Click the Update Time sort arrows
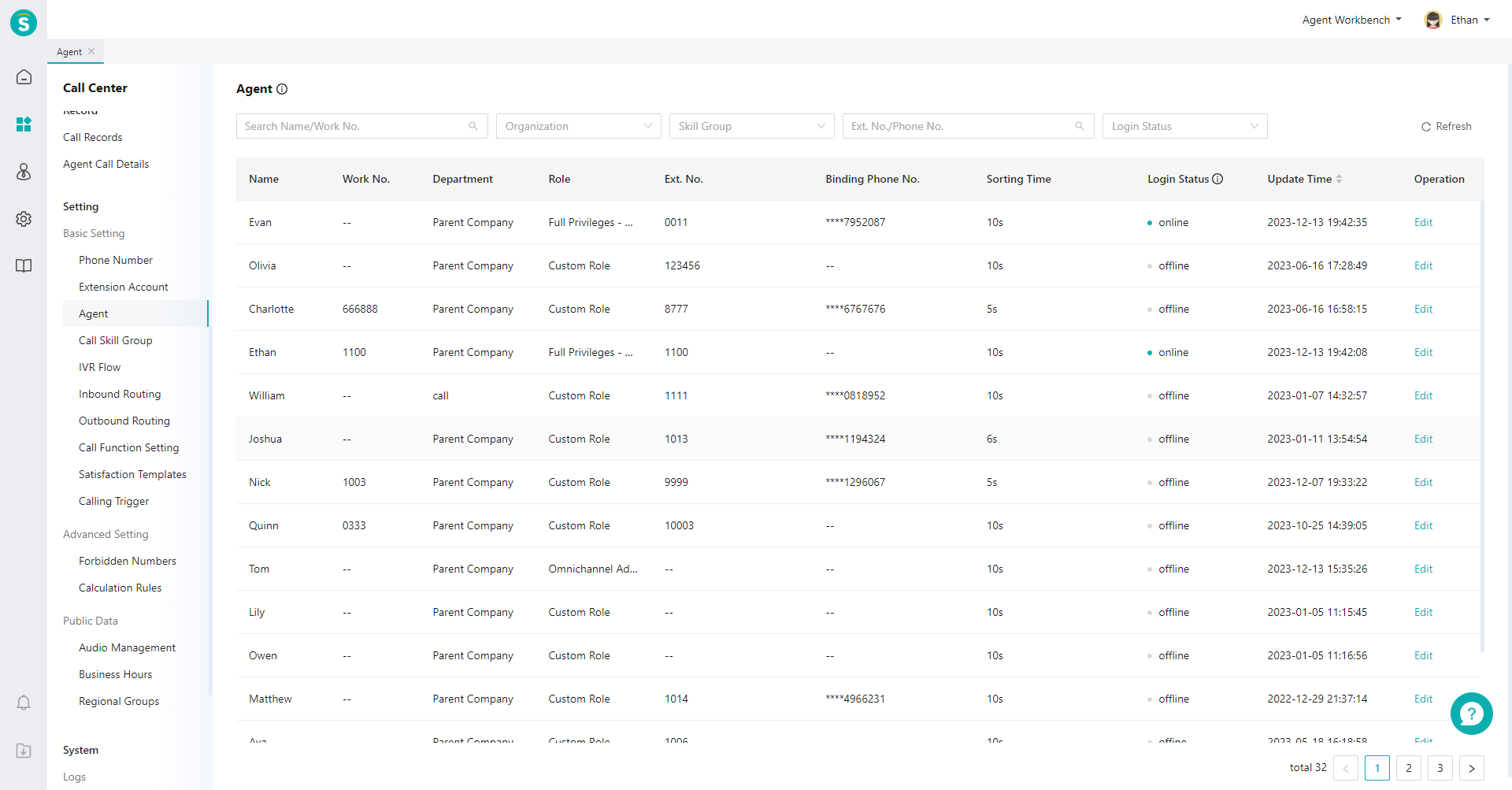This screenshot has width=1512, height=790. point(1339,179)
